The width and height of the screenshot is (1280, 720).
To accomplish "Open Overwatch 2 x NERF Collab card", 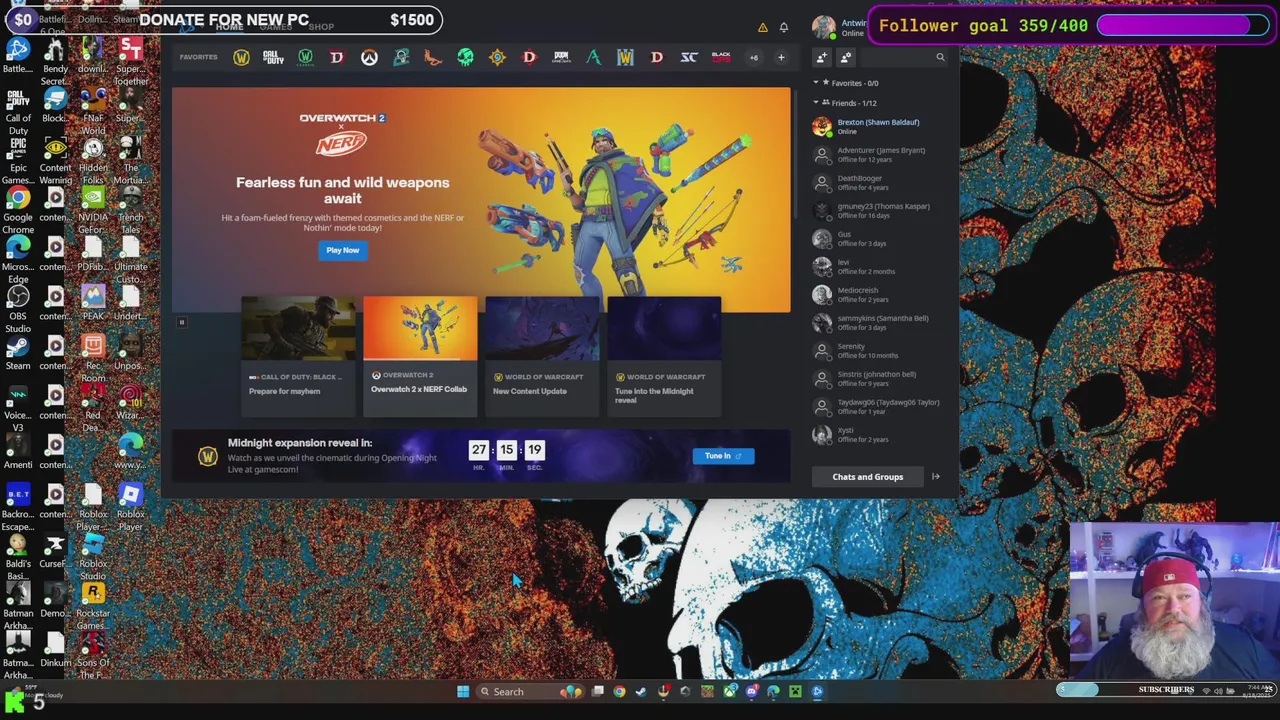I will (420, 355).
